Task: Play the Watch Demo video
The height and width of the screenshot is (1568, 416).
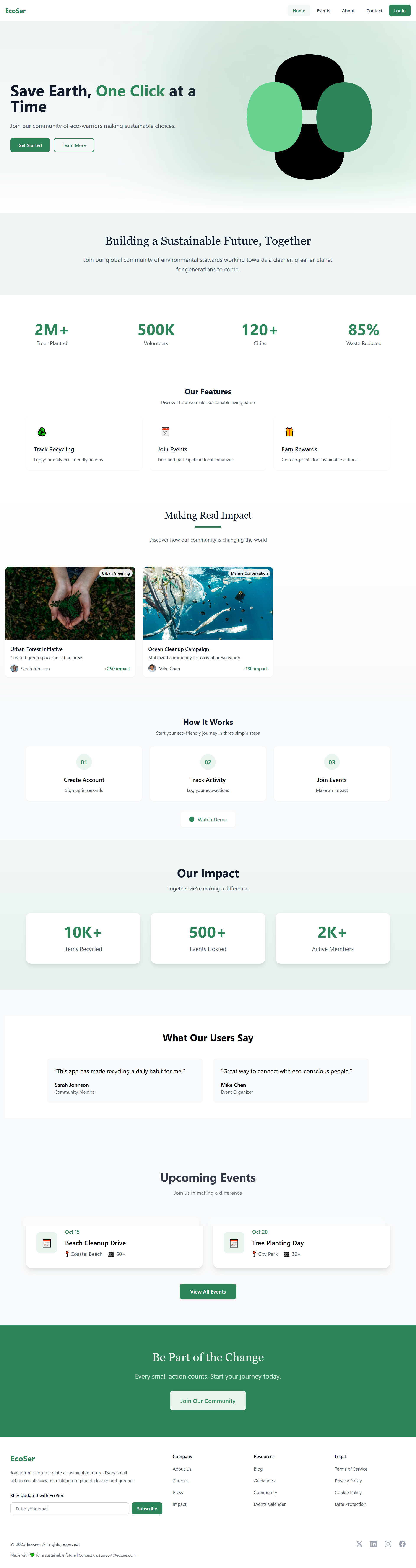Action: 208,819
